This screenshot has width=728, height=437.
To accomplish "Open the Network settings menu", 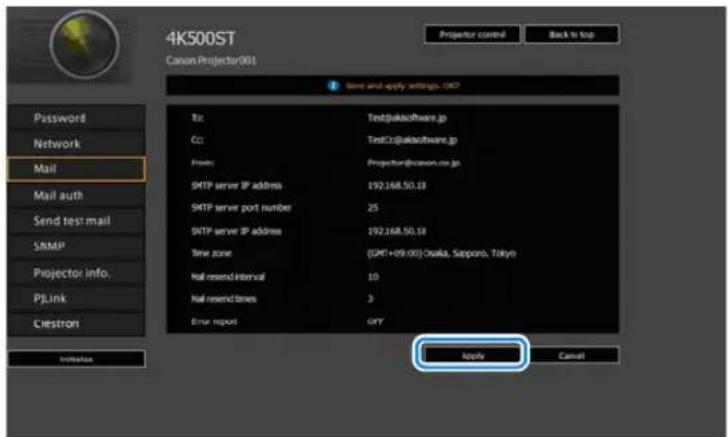I will click(x=77, y=143).
